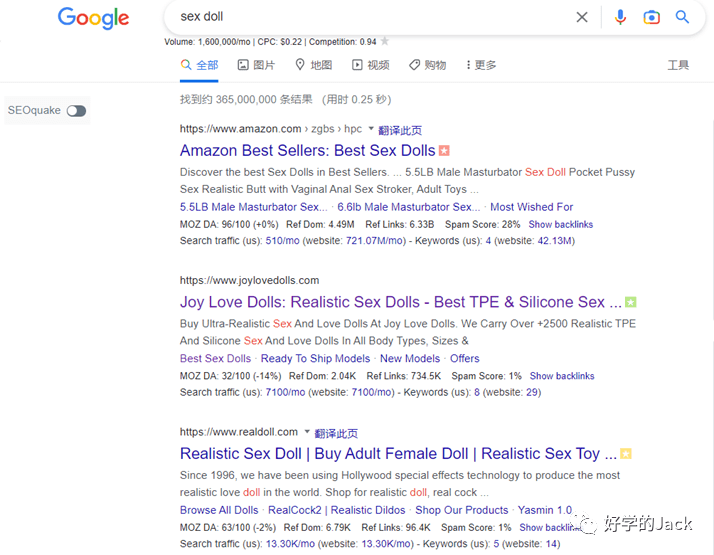Clear the search box with the X icon
Viewport: 714px width, 555px height.
click(582, 17)
